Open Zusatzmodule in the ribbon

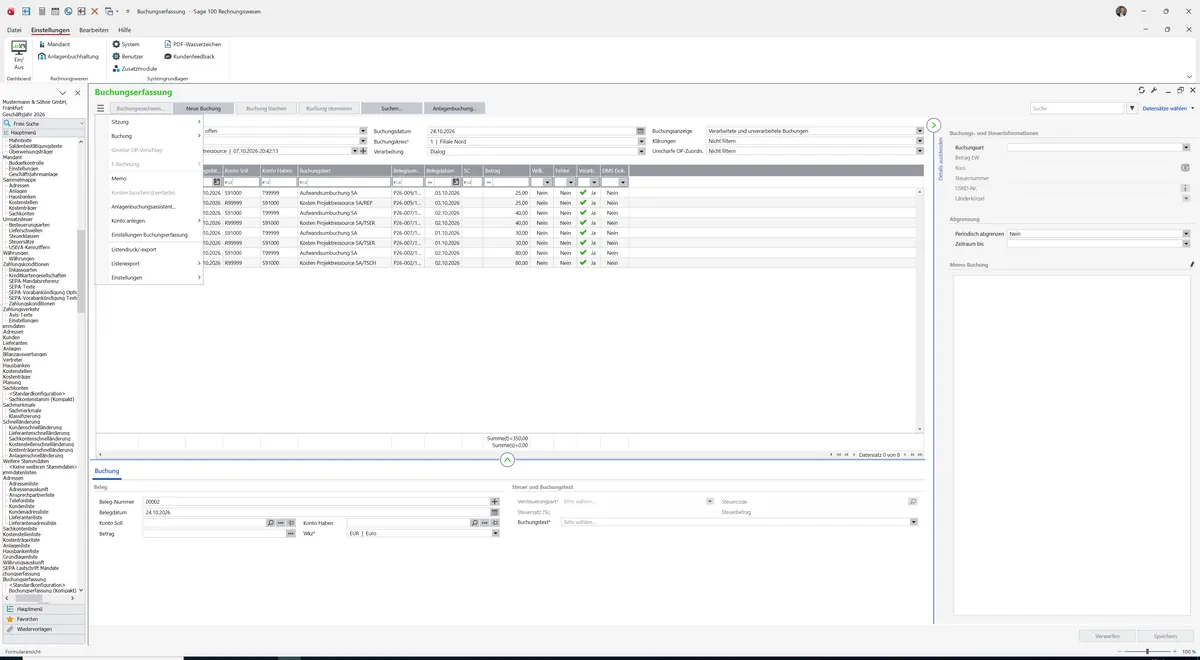[133, 69]
